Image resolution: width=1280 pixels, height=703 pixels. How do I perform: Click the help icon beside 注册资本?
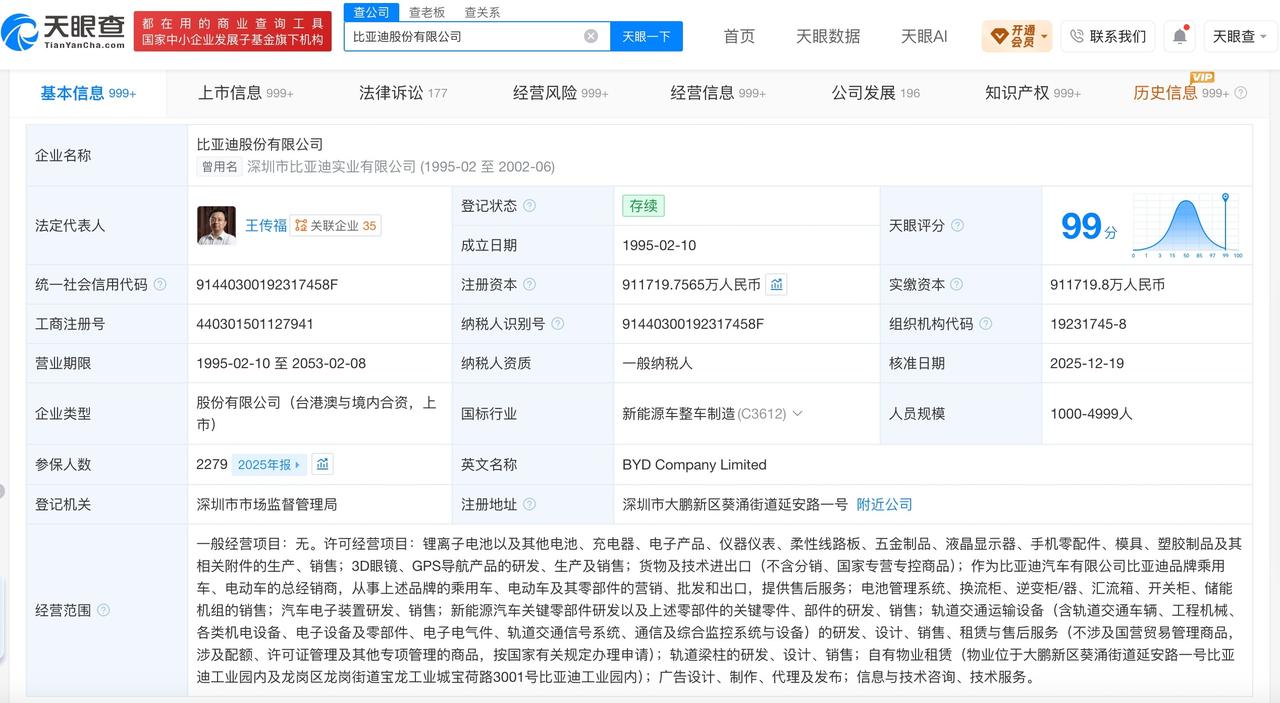(529, 285)
